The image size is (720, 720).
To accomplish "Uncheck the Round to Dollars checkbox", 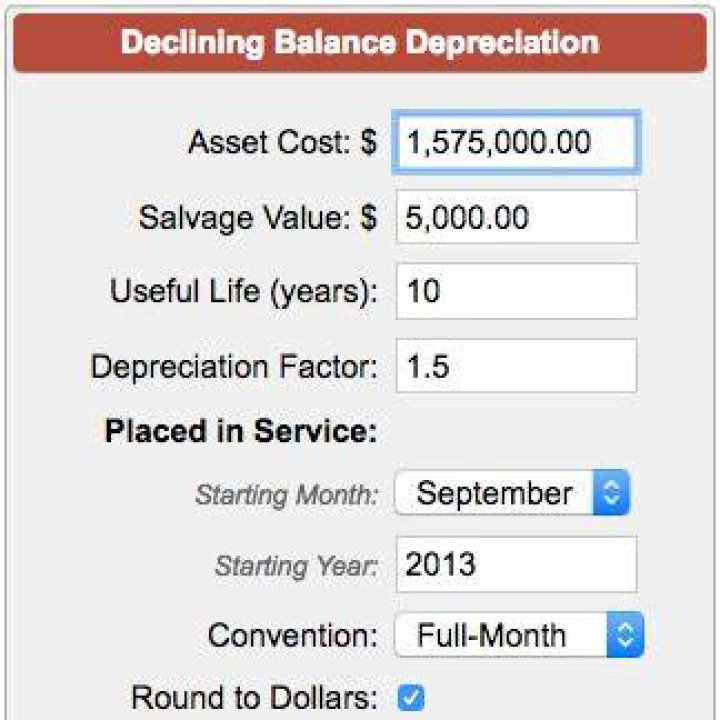I will click(x=411, y=698).
